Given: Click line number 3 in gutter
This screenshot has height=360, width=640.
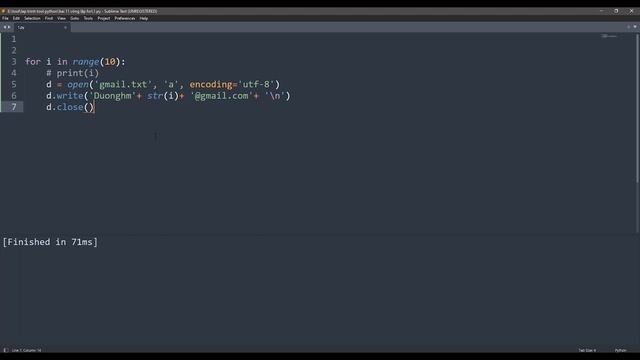Looking at the screenshot, I should click(x=14, y=62).
